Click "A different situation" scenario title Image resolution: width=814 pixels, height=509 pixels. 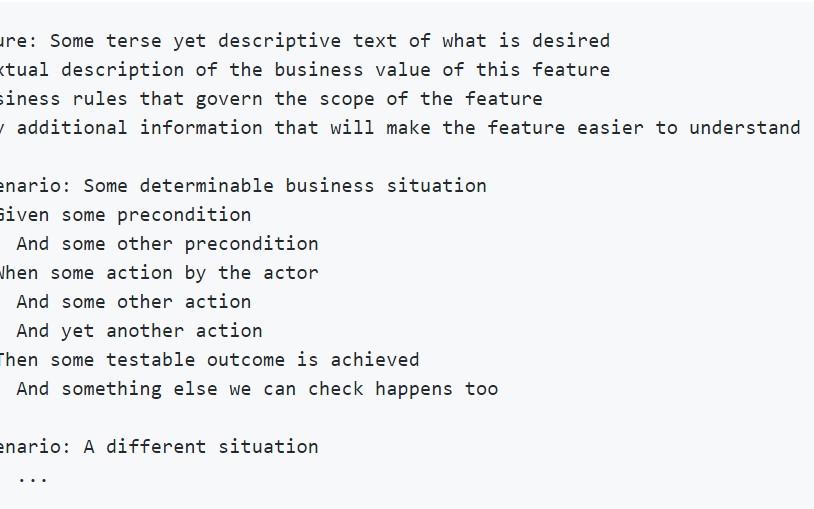click(200, 447)
